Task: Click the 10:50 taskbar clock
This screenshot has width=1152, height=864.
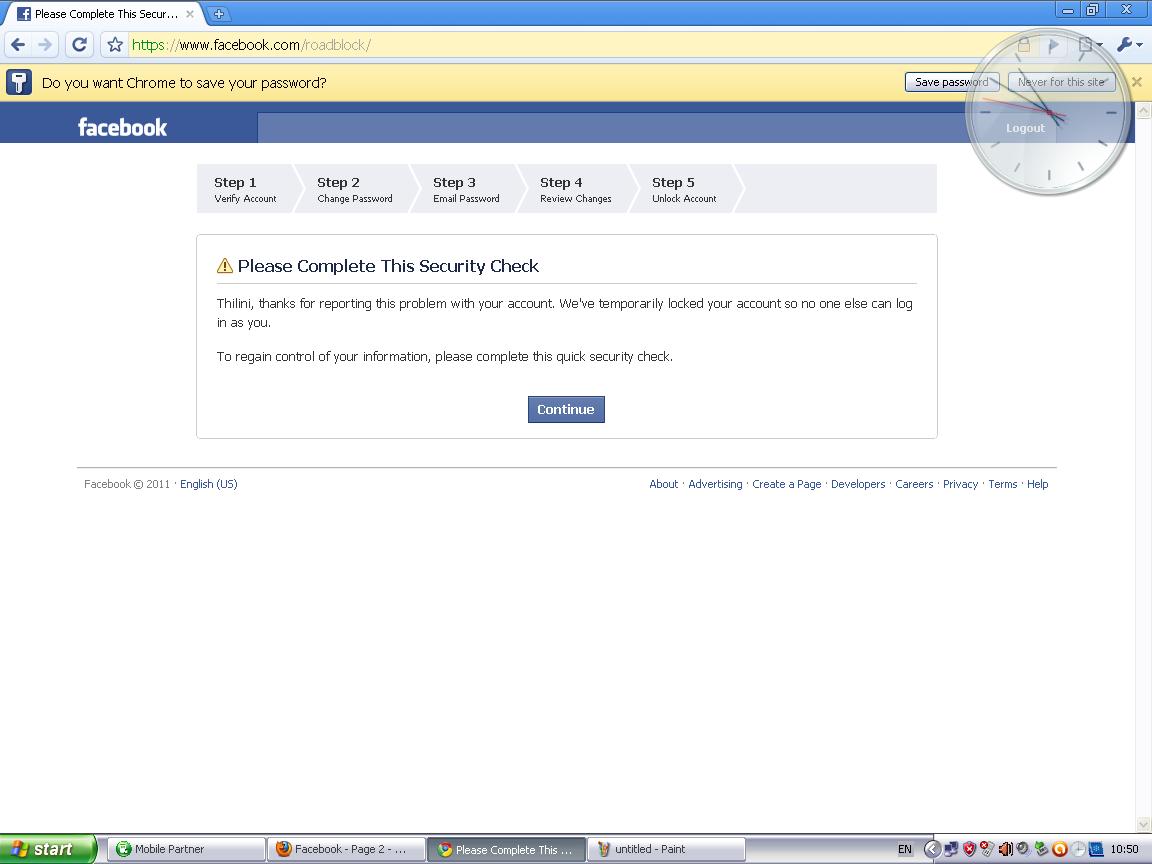Action: 1124,849
